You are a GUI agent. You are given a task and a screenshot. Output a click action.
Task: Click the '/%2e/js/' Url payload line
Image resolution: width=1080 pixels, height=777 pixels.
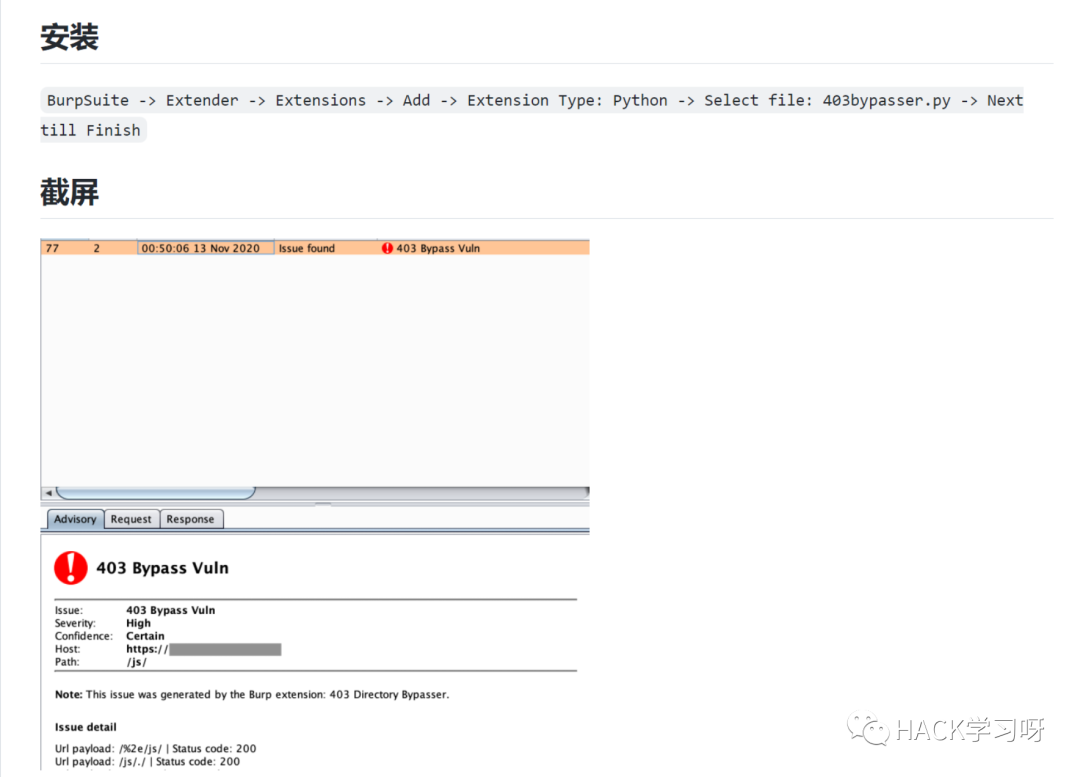pos(156,748)
